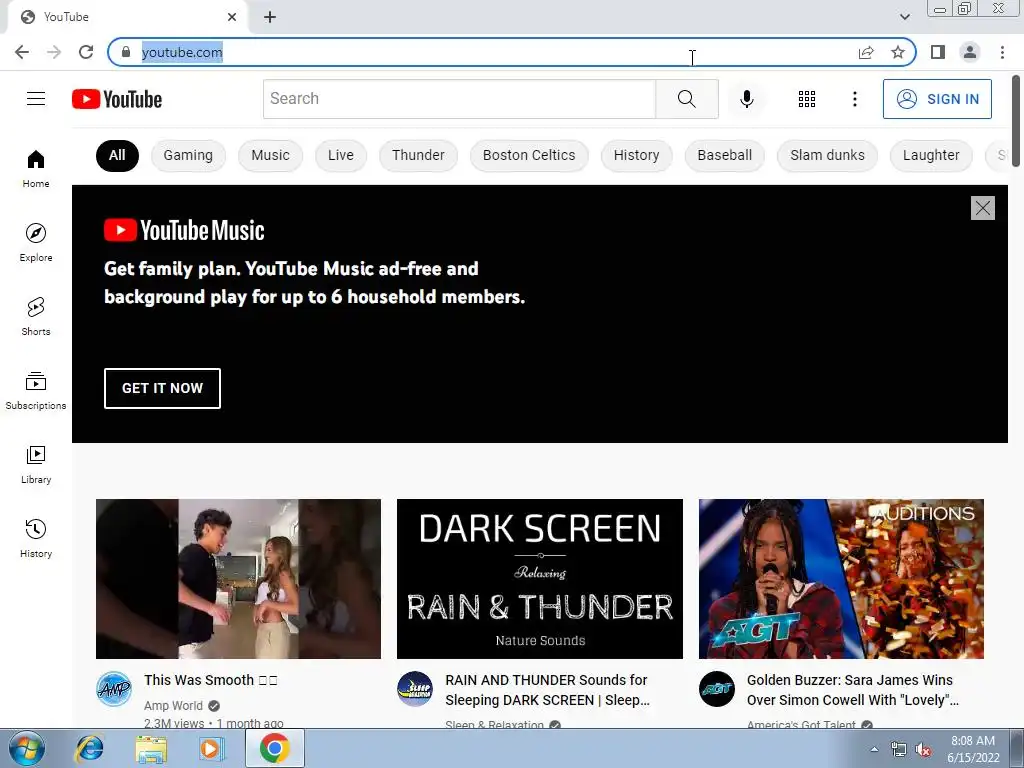The height and width of the screenshot is (768, 1024).
Task: Open AGT Golden Buzzer video thumbnail
Action: [841, 579]
